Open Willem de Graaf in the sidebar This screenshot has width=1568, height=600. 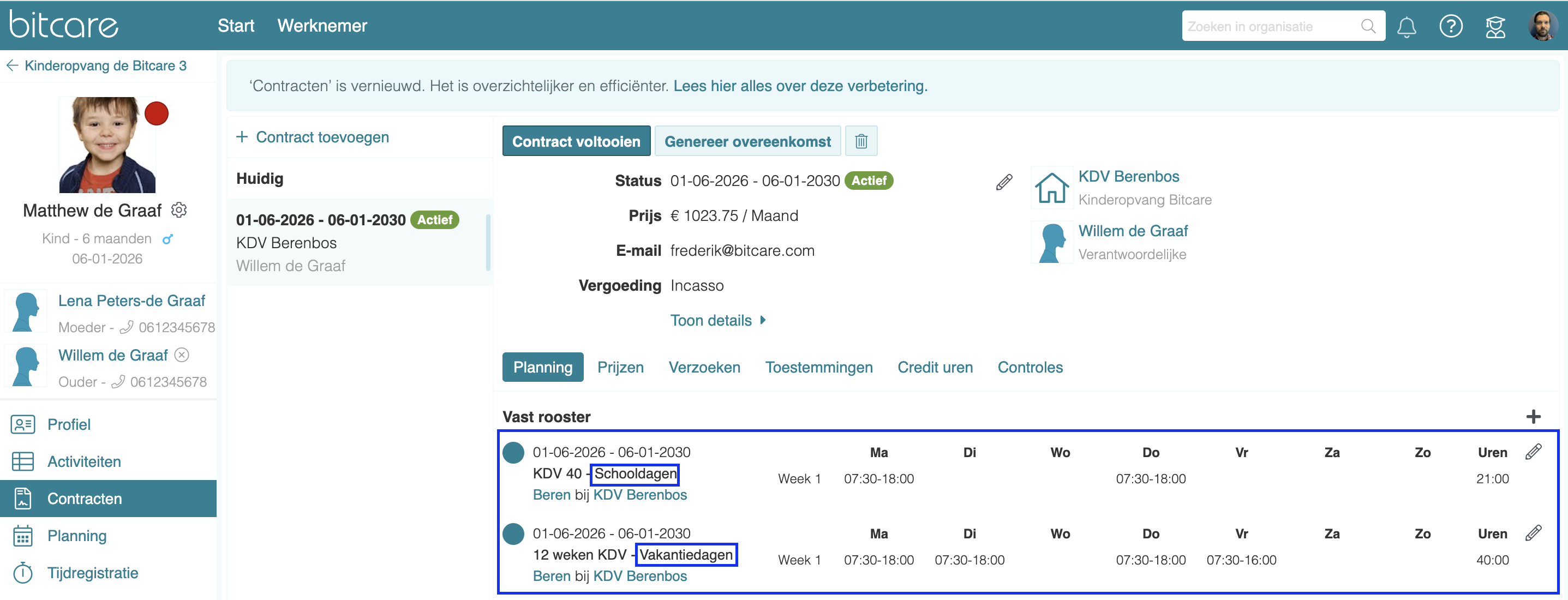[112, 356]
